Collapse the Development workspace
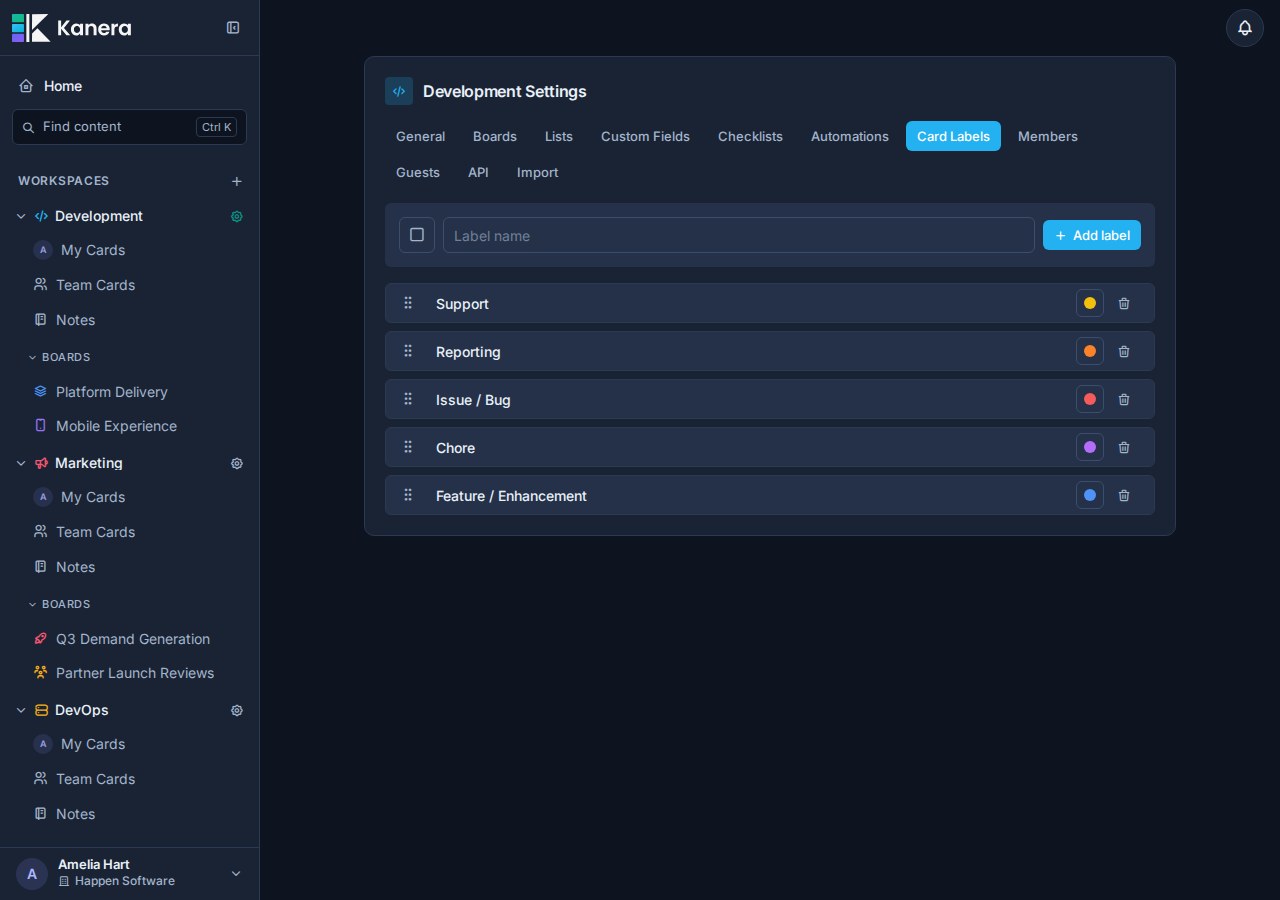Viewport: 1280px width, 900px height. [x=21, y=216]
